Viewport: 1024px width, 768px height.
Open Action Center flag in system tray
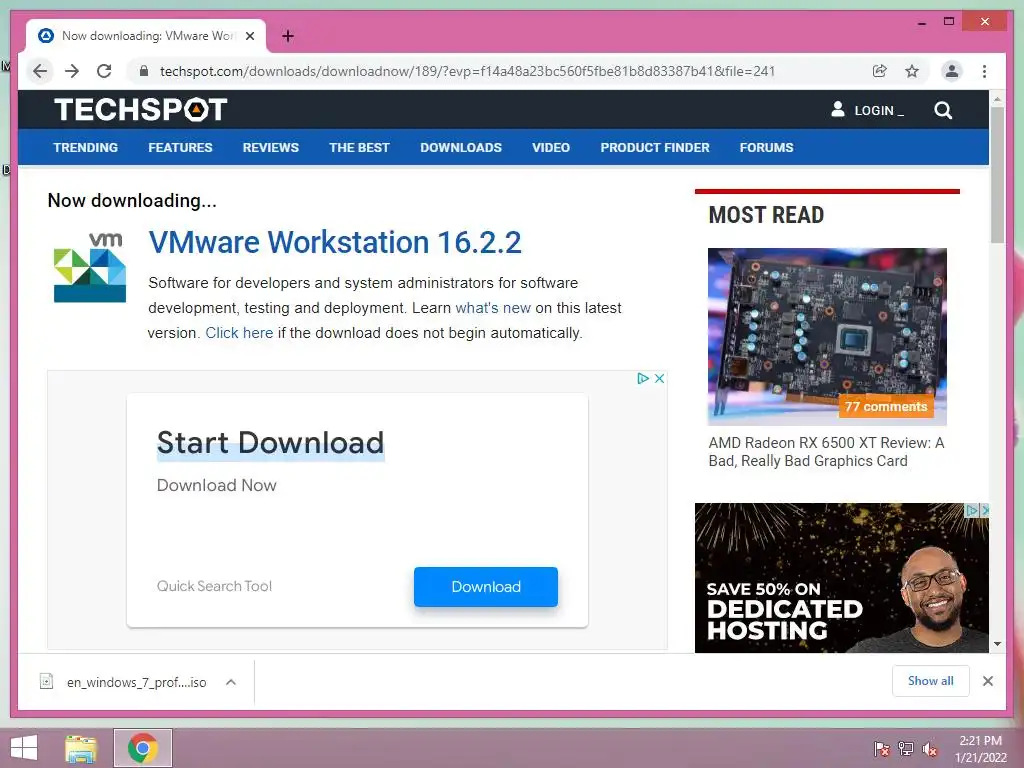tap(881, 748)
